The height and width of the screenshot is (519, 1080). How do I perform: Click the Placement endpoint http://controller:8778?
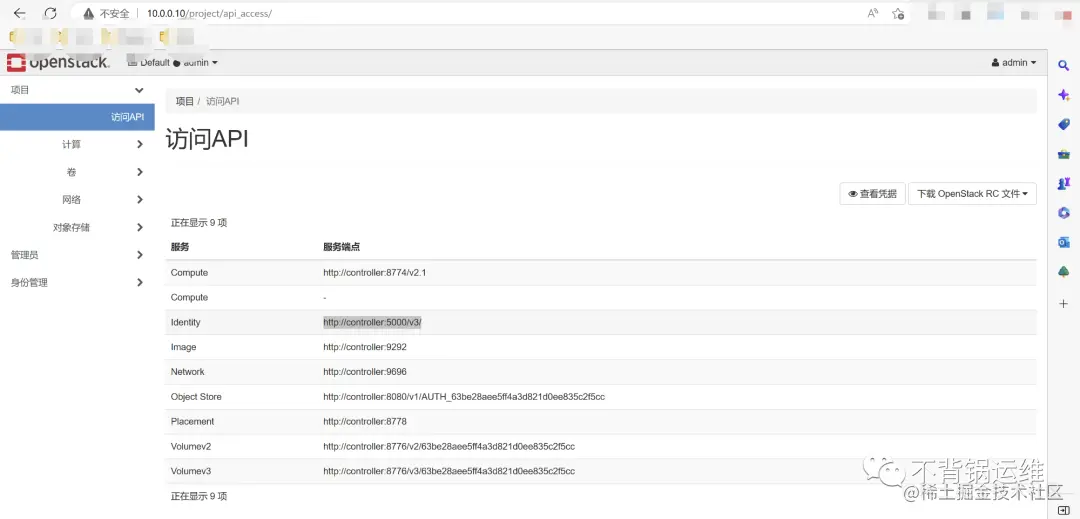[365, 421]
